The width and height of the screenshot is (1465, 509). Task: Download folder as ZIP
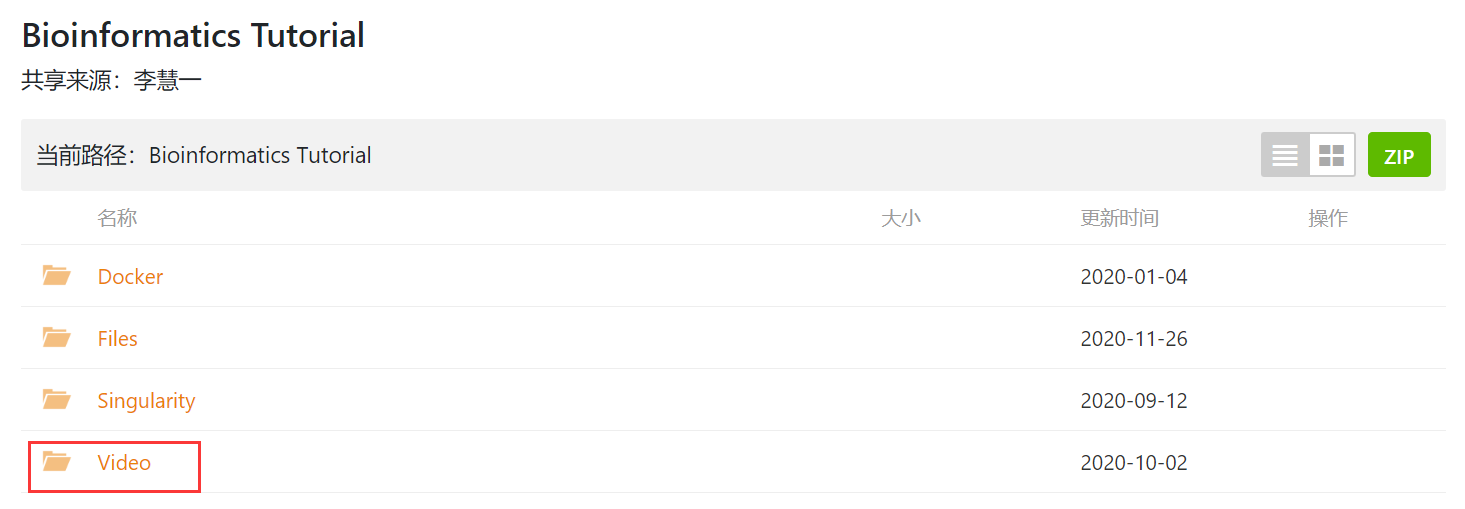(1399, 156)
